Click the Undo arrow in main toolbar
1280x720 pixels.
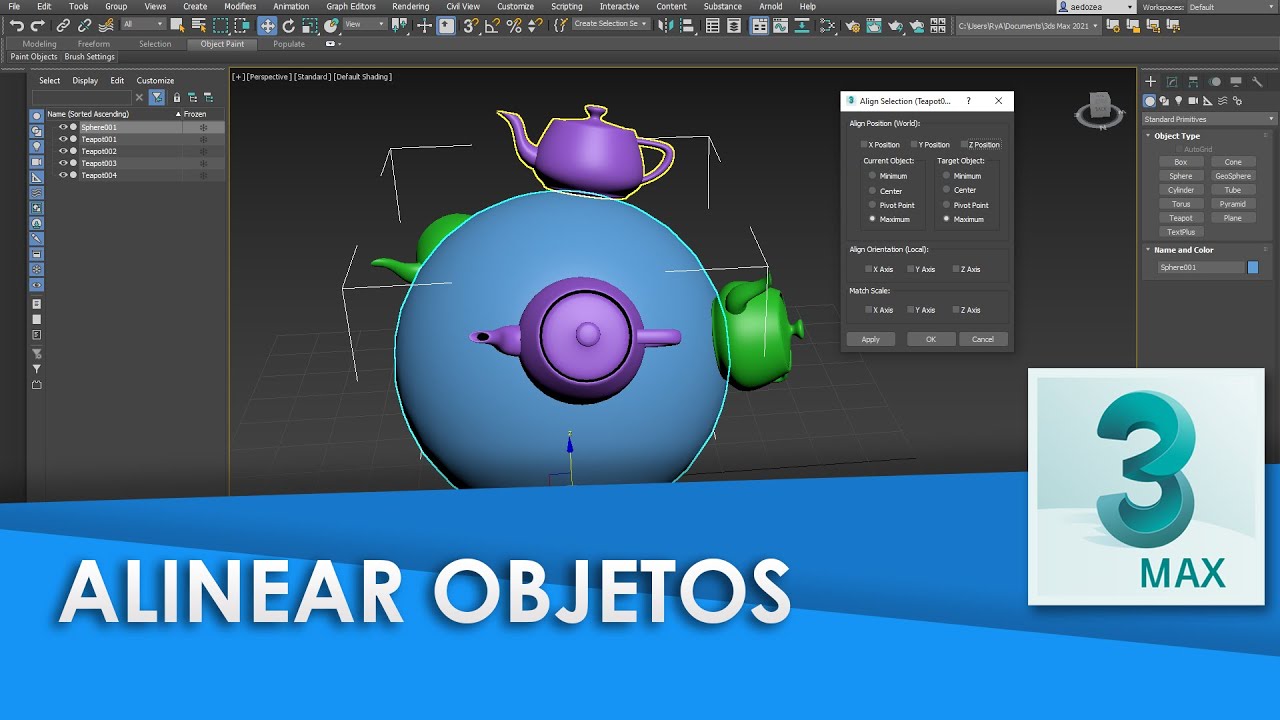click(x=17, y=25)
